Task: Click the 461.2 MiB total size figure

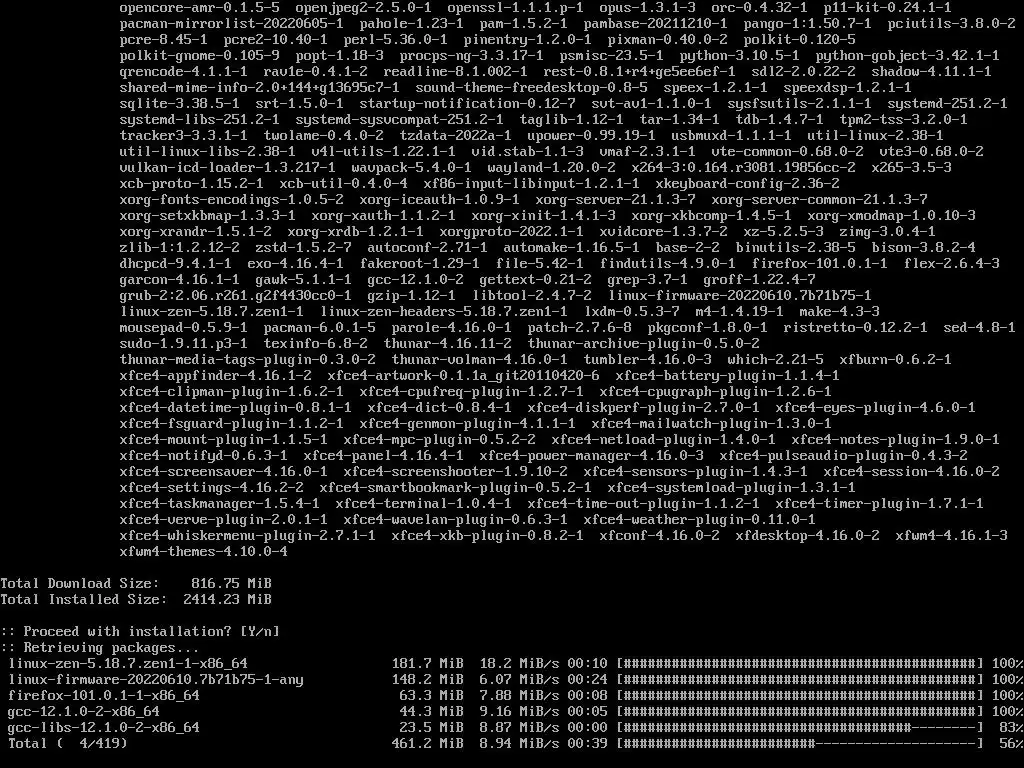Action: coord(427,743)
